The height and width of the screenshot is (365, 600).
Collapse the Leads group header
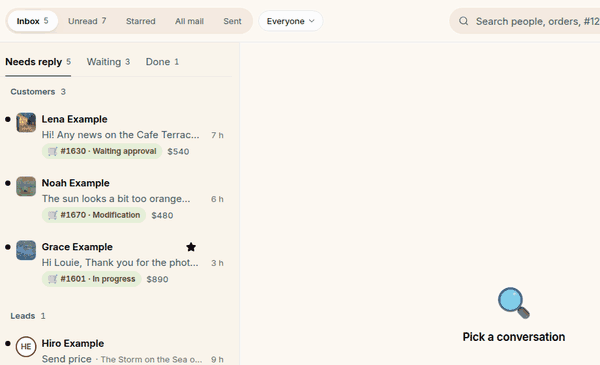[28, 316]
